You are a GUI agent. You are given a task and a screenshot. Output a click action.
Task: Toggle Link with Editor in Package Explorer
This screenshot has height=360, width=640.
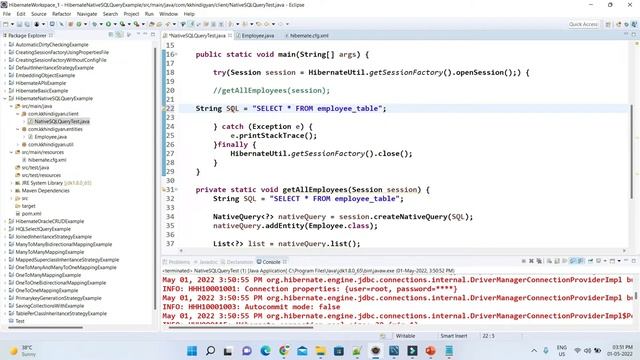119,35
